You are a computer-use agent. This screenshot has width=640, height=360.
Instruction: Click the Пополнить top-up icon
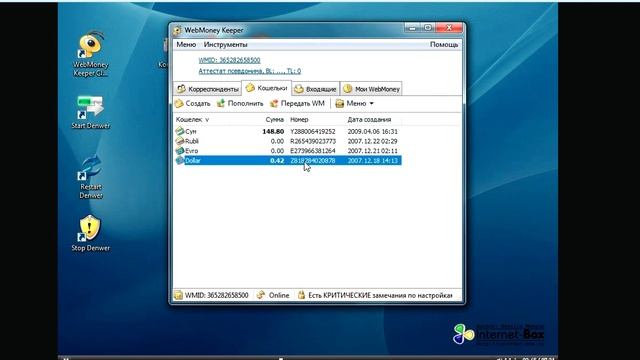coord(221,103)
